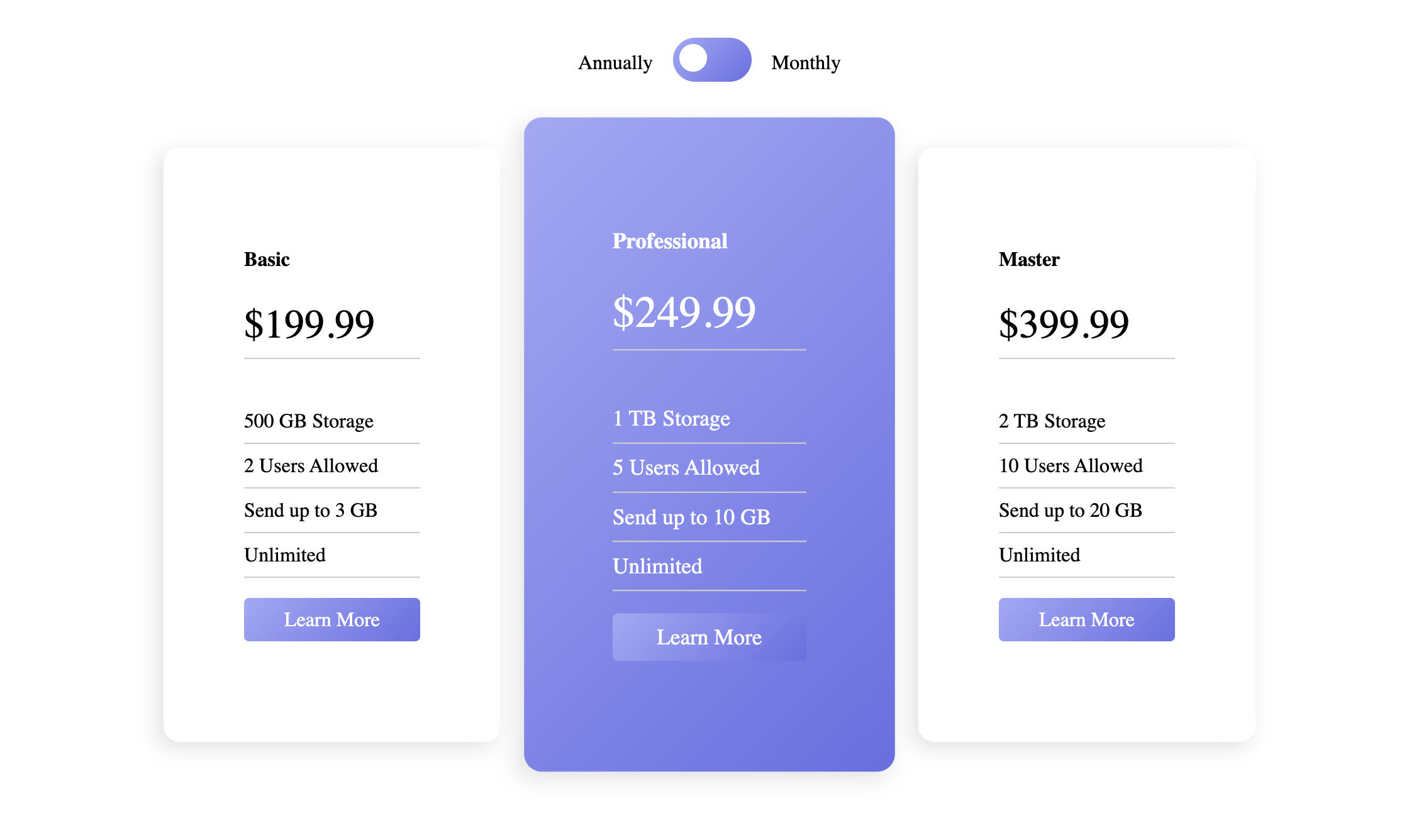Click the 2 TB Storage feature
This screenshot has width=1414, height=840.
(1052, 421)
